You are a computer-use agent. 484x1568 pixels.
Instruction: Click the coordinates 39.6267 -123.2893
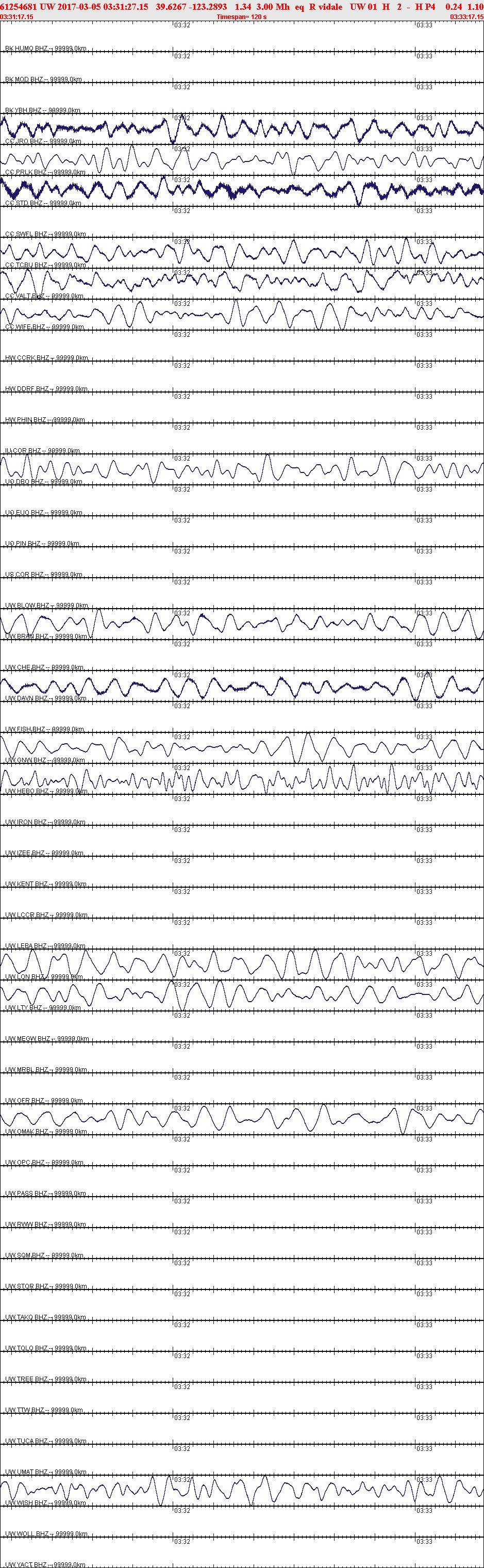(x=192, y=7)
